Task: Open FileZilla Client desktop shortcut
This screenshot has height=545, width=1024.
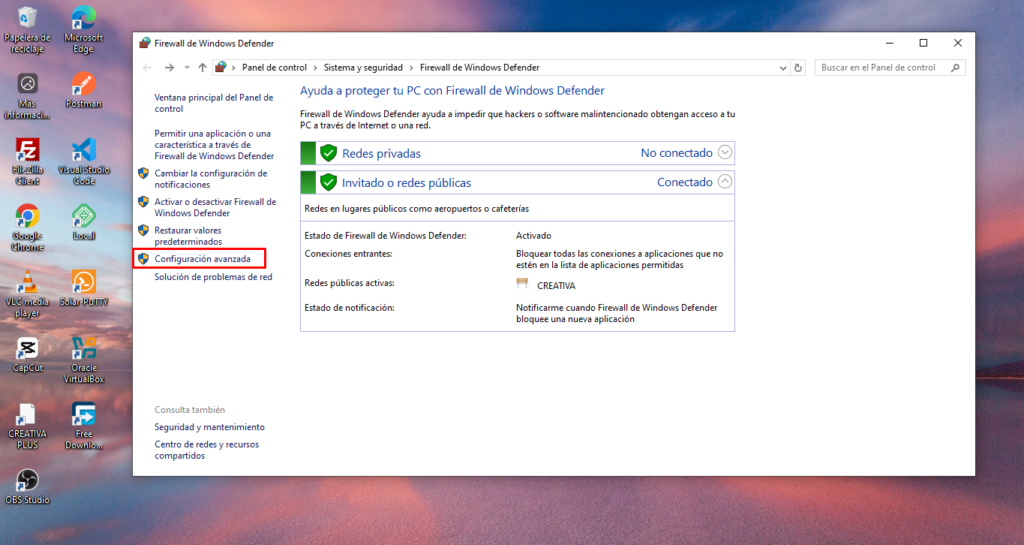Action: click(27, 163)
